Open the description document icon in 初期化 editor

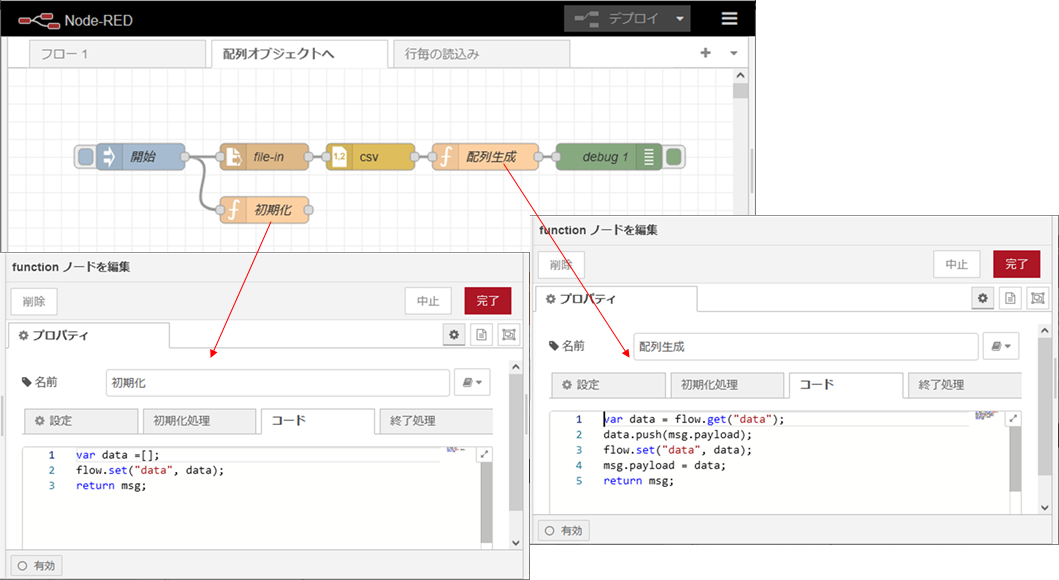pyautogui.click(x=481, y=335)
